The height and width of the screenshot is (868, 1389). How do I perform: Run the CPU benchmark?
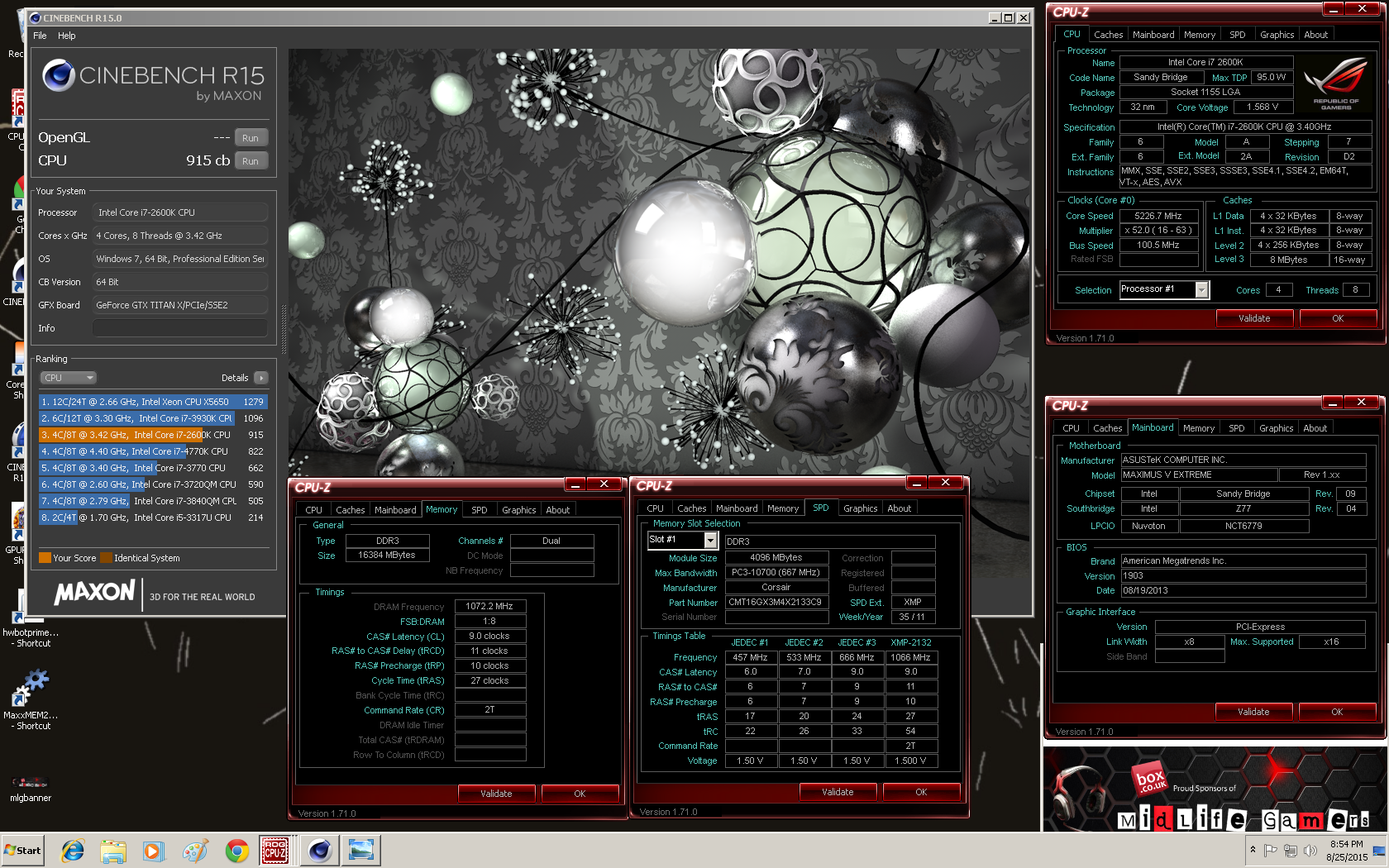[251, 161]
